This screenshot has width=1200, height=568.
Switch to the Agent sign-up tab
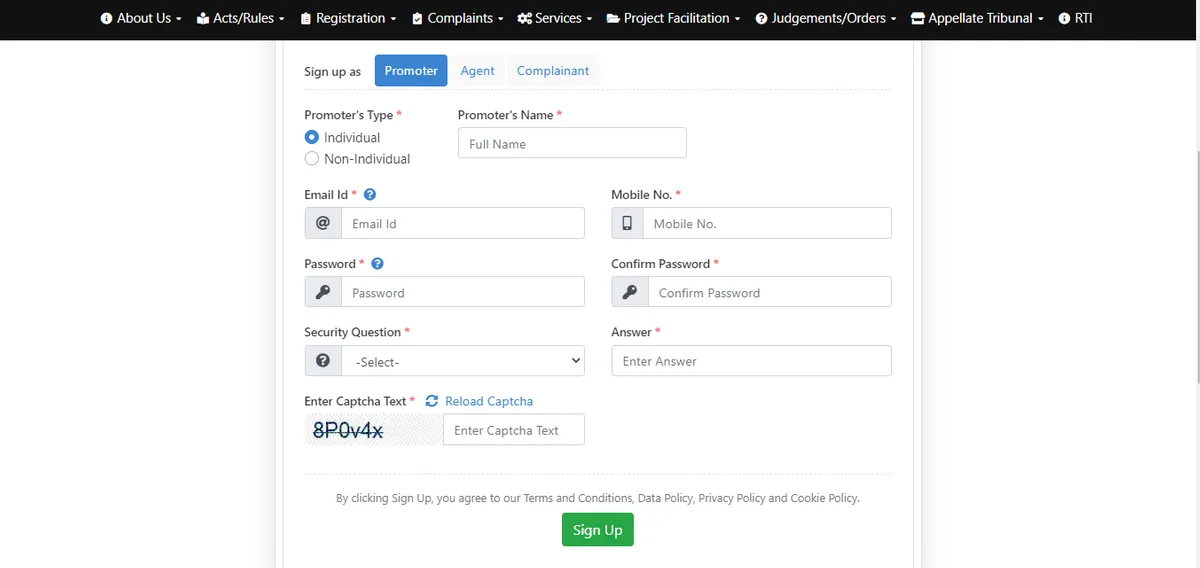[x=477, y=71]
